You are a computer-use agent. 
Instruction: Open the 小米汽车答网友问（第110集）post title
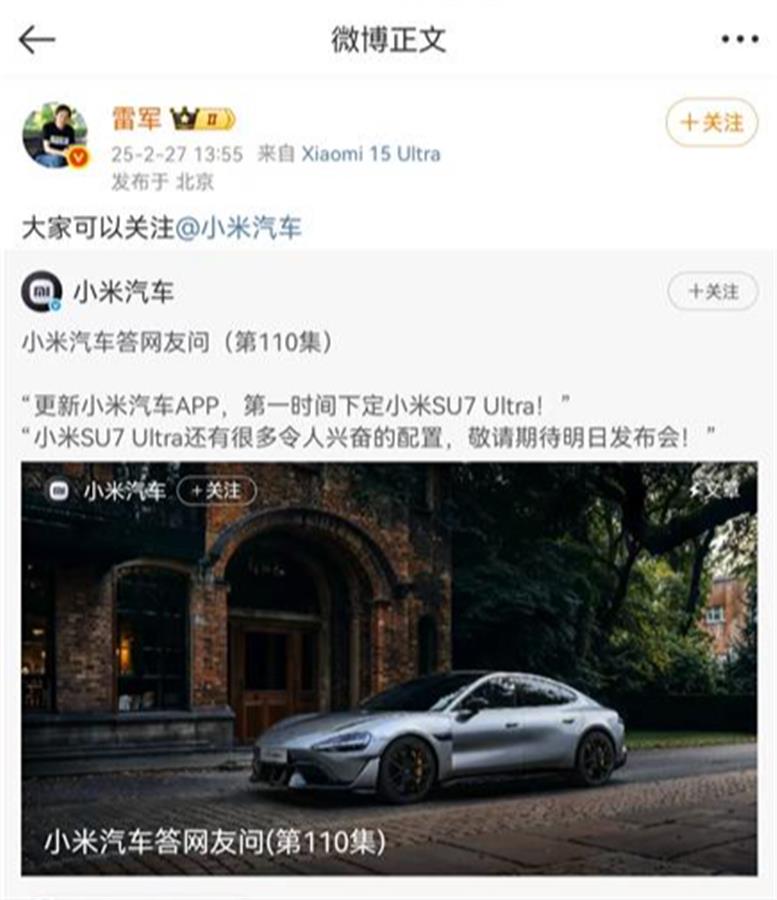(x=177, y=343)
